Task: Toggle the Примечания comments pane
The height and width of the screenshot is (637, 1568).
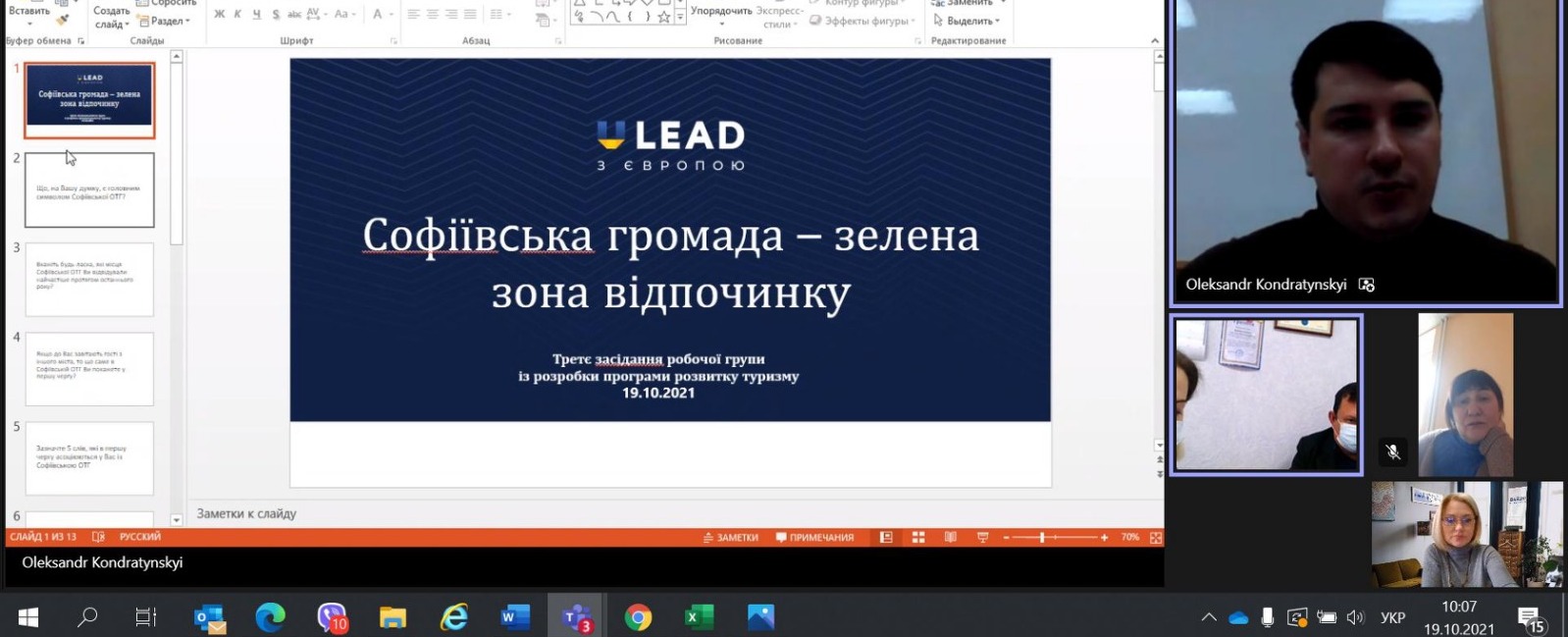Action: [814, 538]
